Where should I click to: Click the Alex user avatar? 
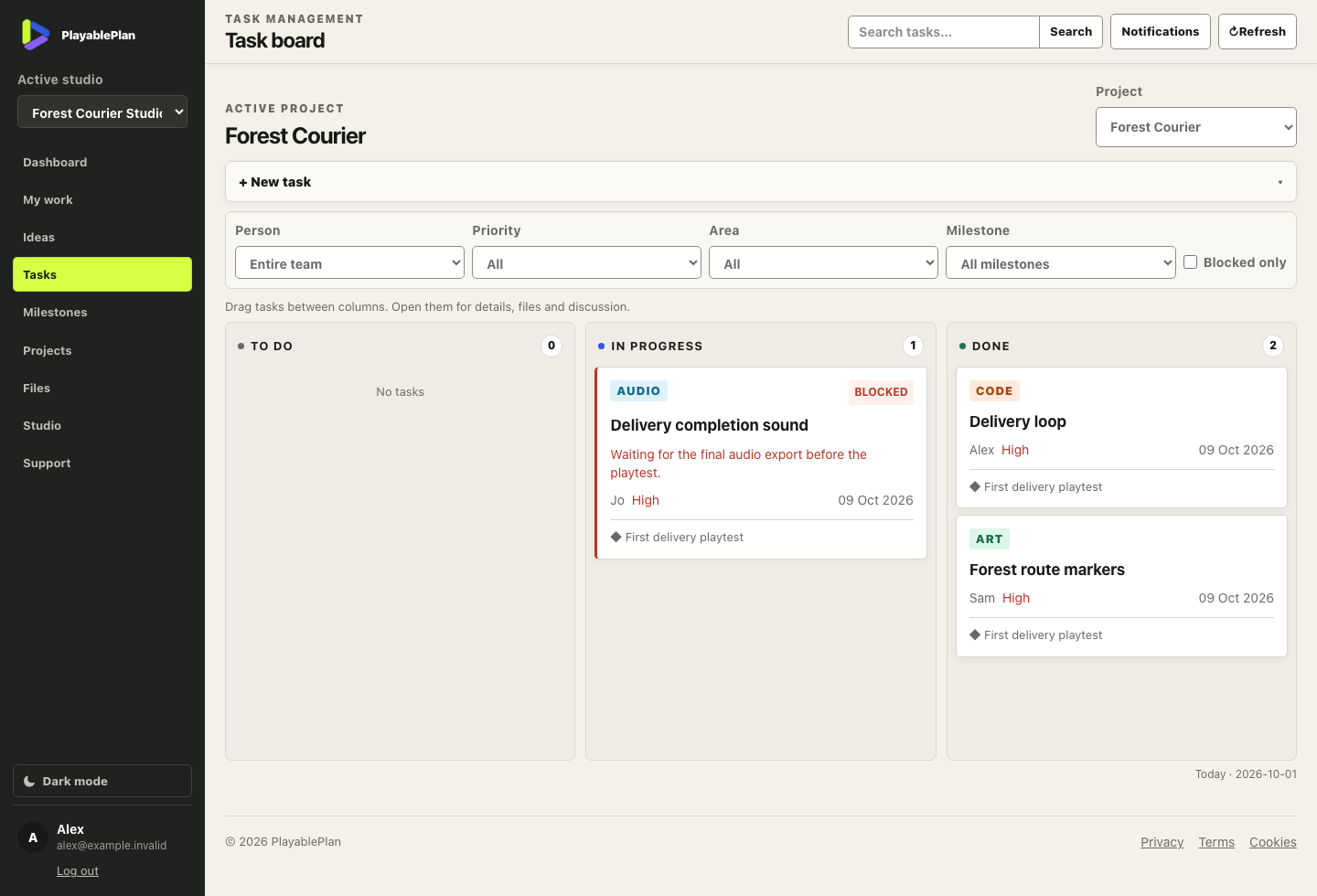33,837
